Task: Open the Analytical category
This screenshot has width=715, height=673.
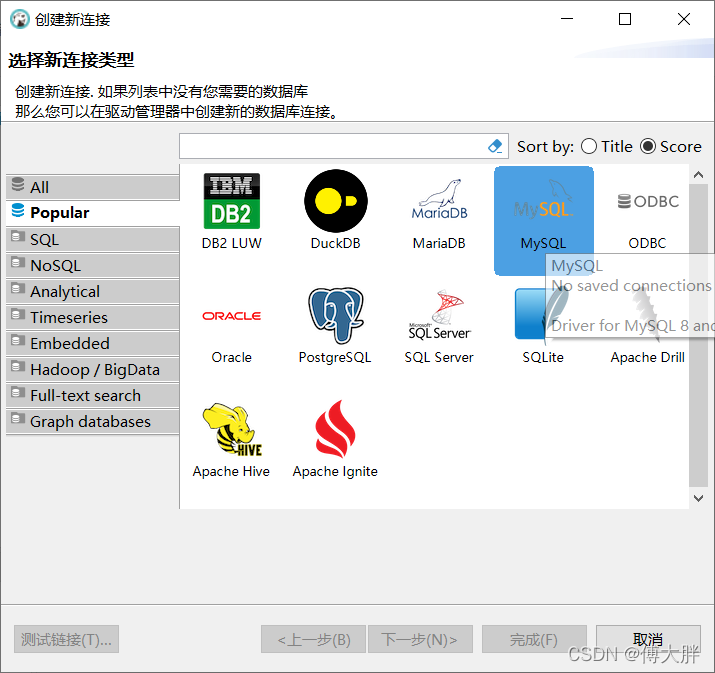Action: coord(93,291)
